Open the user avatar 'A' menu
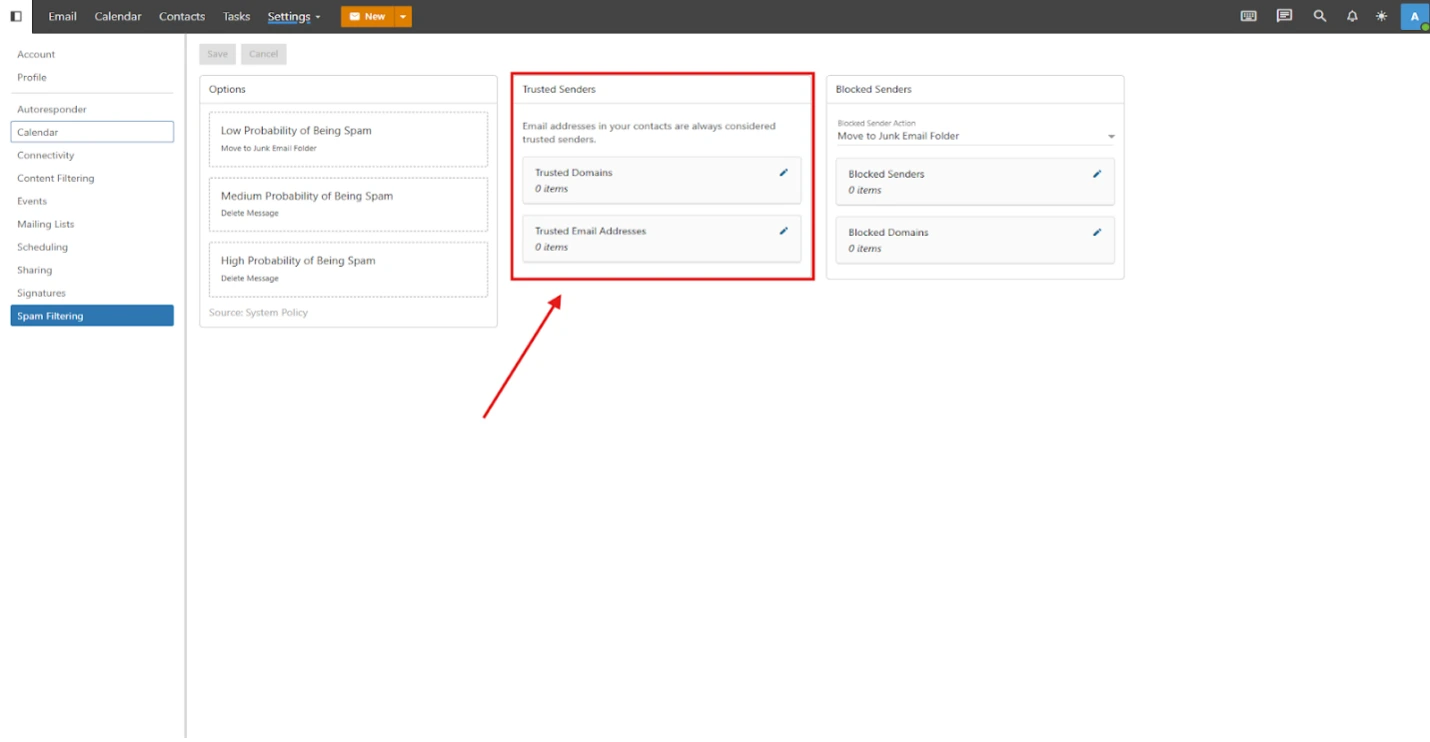 pyautogui.click(x=1414, y=16)
